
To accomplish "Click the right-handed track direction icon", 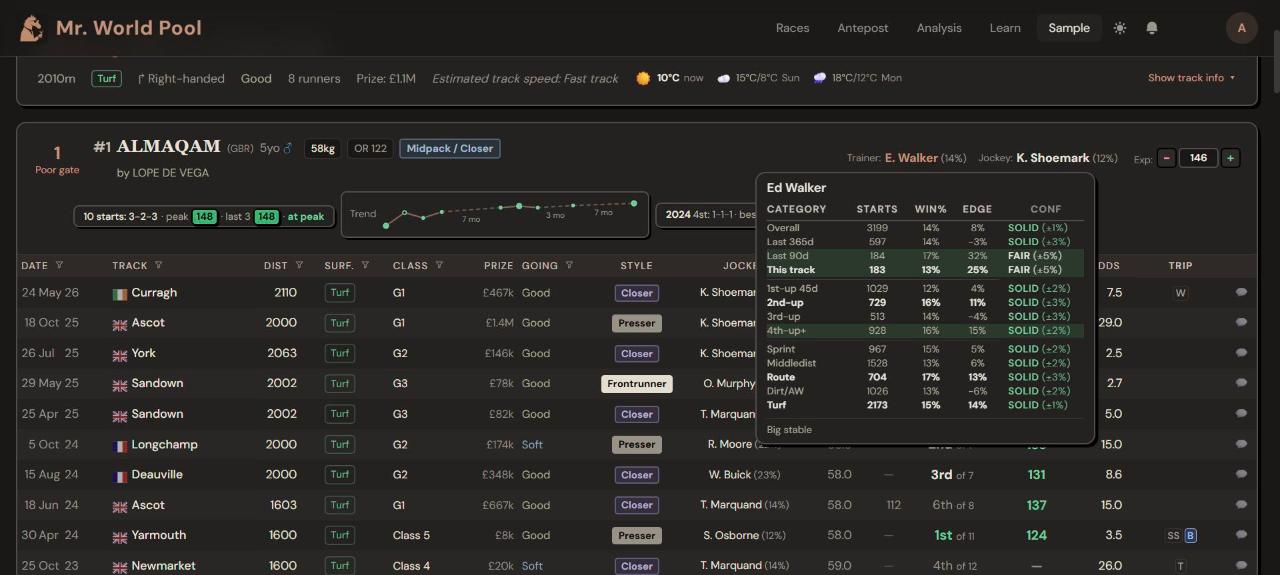I will click(141, 78).
